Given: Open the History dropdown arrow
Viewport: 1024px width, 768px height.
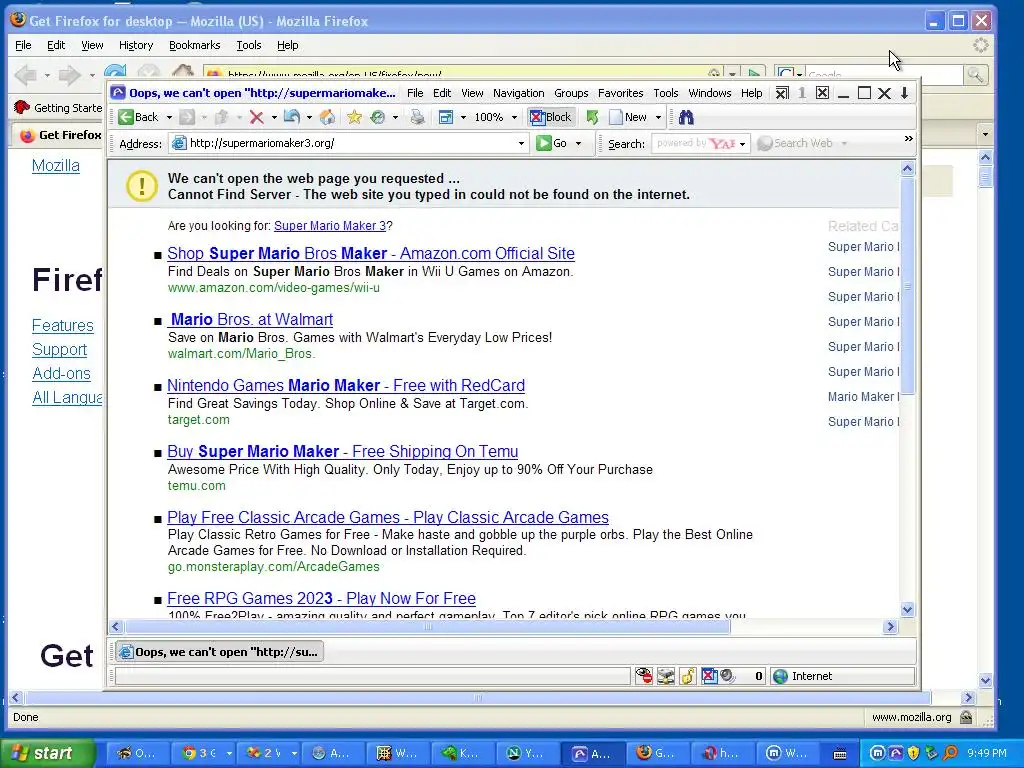Looking at the screenshot, I should pos(395,118).
